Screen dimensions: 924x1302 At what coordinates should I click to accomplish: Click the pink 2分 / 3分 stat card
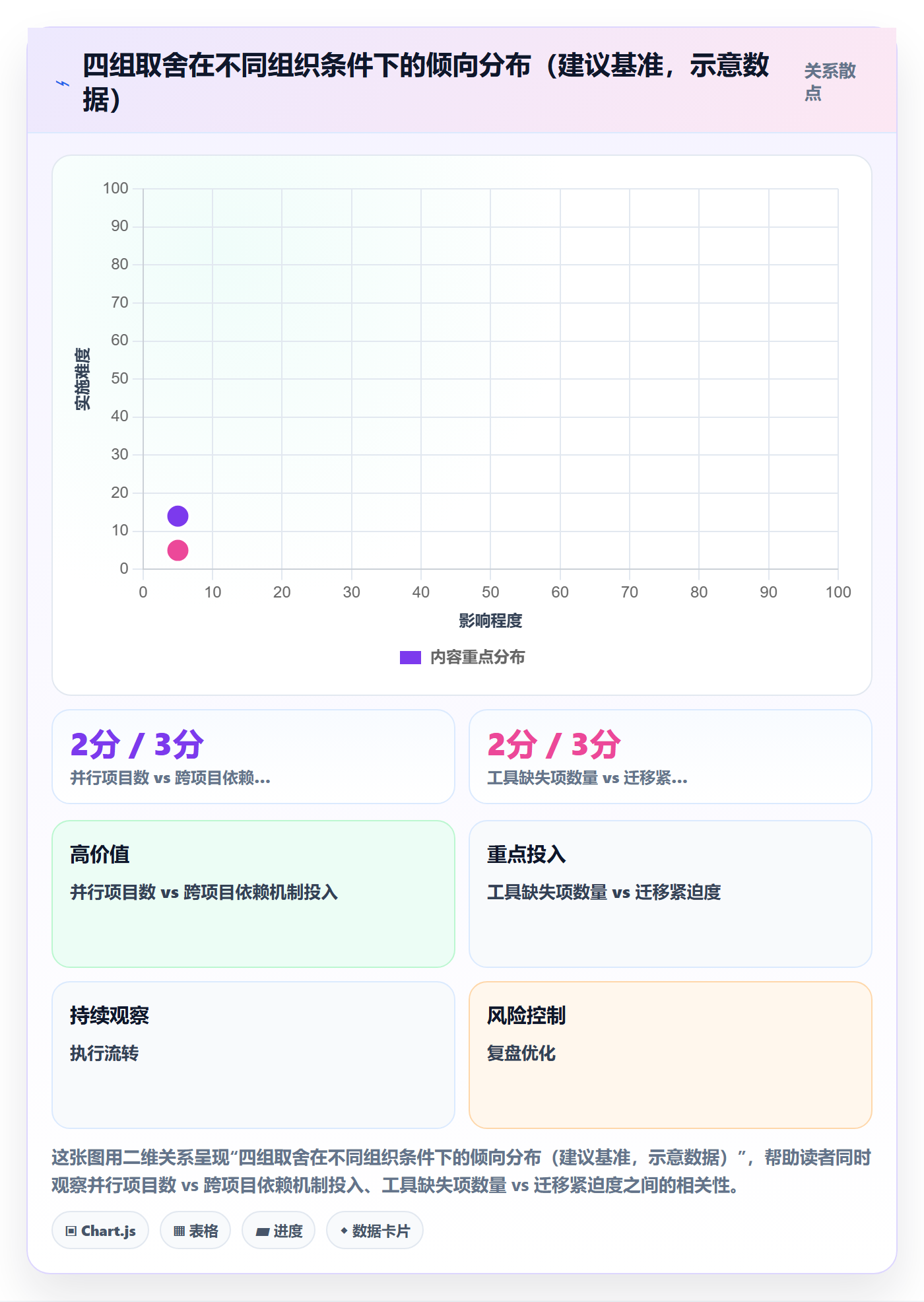(671, 757)
